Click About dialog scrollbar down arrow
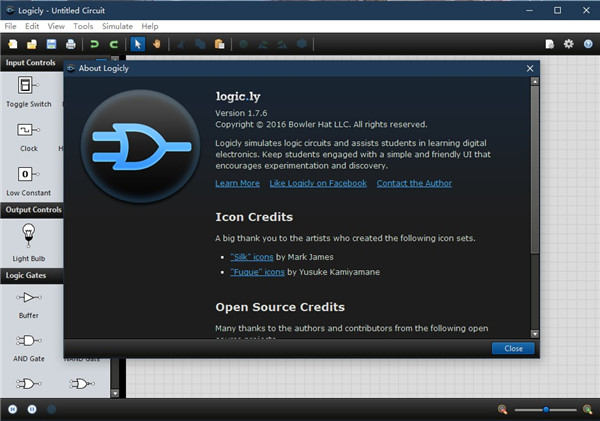The height and width of the screenshot is (421, 600). (x=535, y=334)
